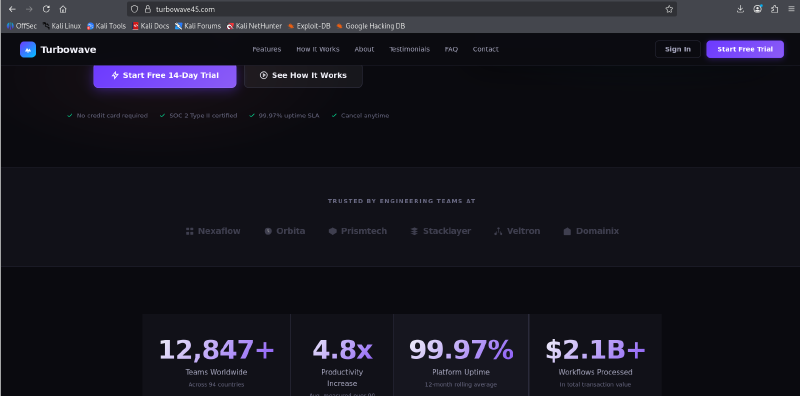This screenshot has width=800, height=396.
Task: Open the Kali Linux bookmark
Action: tap(62, 26)
